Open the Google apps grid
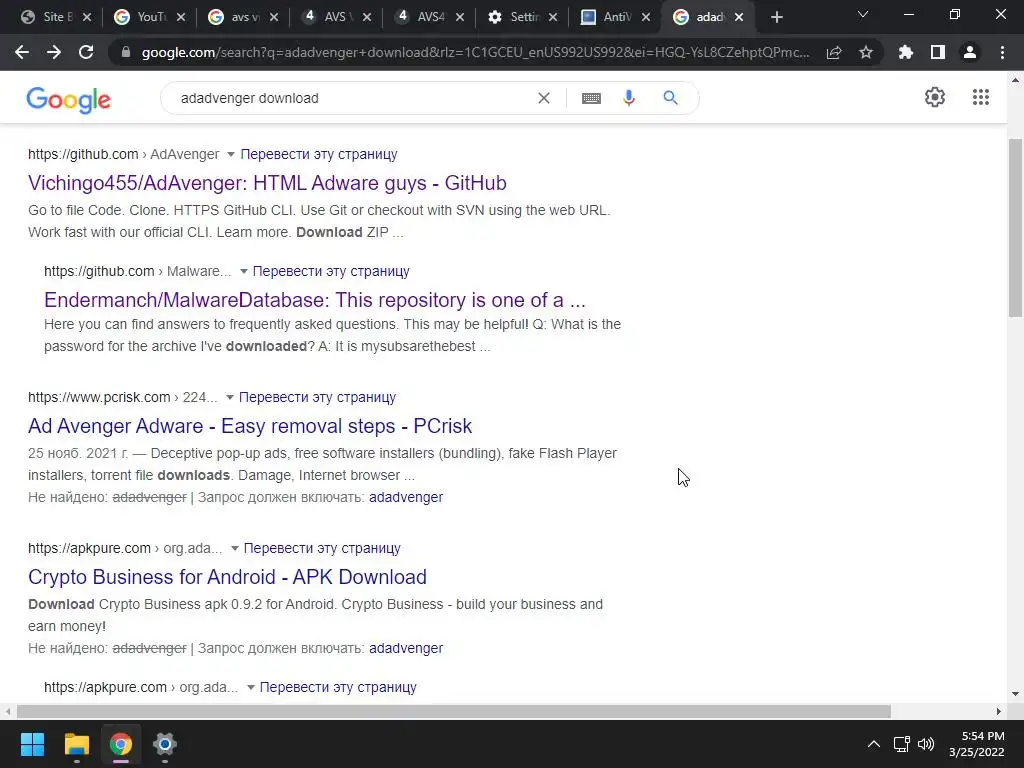1024x768 pixels. [x=980, y=97]
